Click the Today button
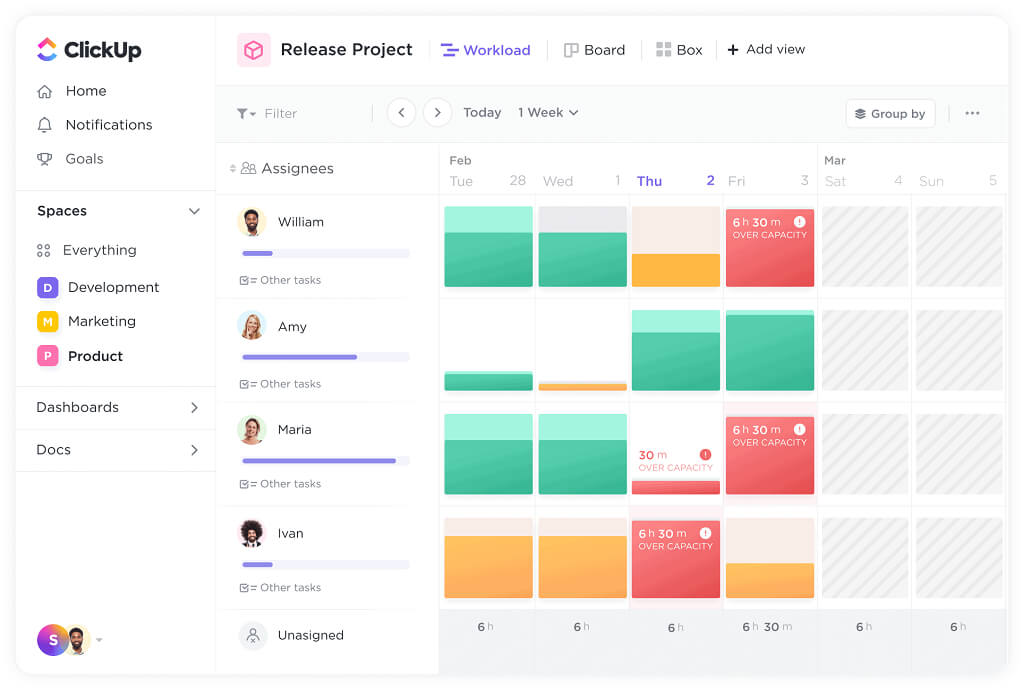 point(482,113)
